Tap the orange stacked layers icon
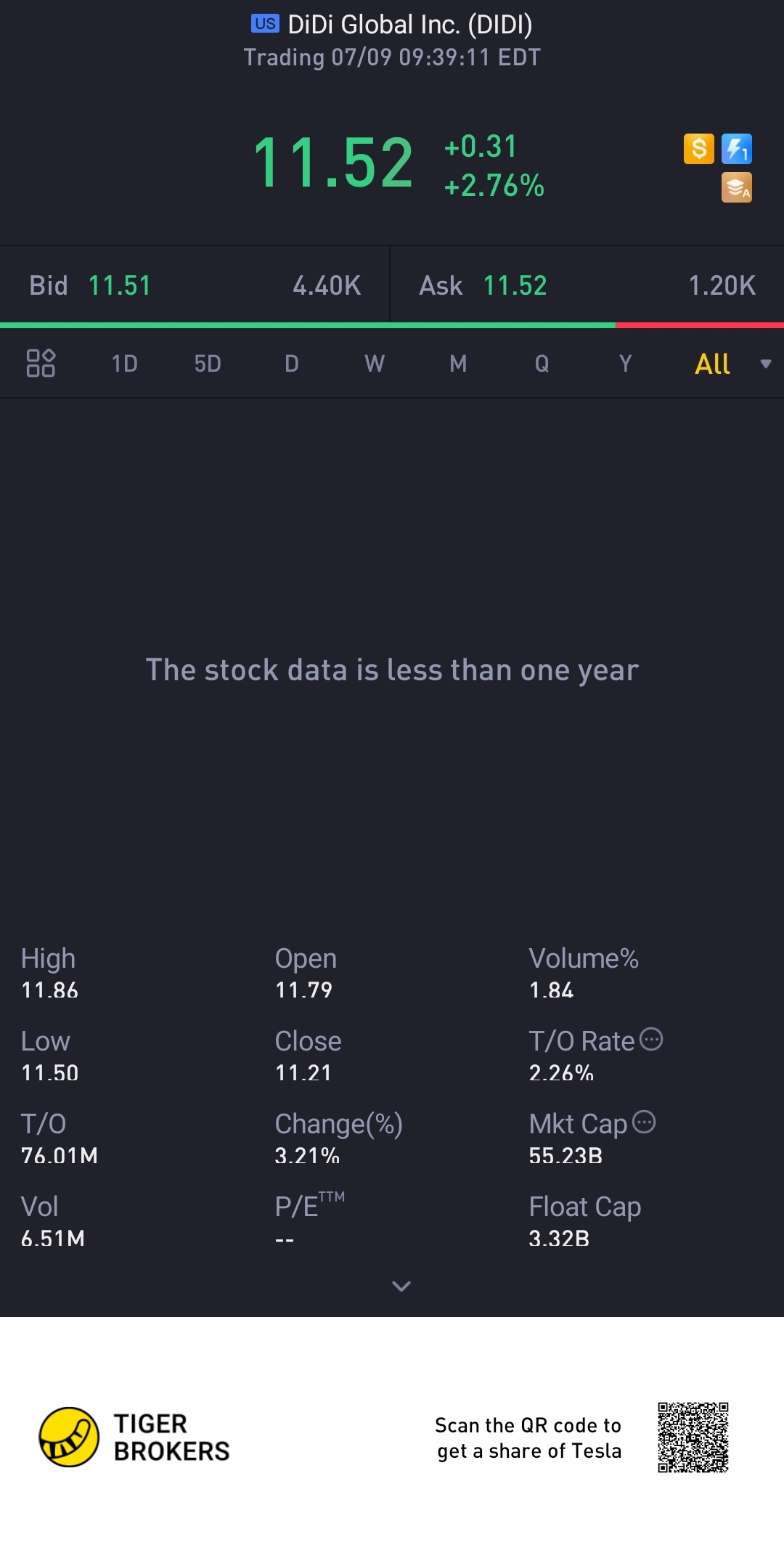 click(736, 187)
